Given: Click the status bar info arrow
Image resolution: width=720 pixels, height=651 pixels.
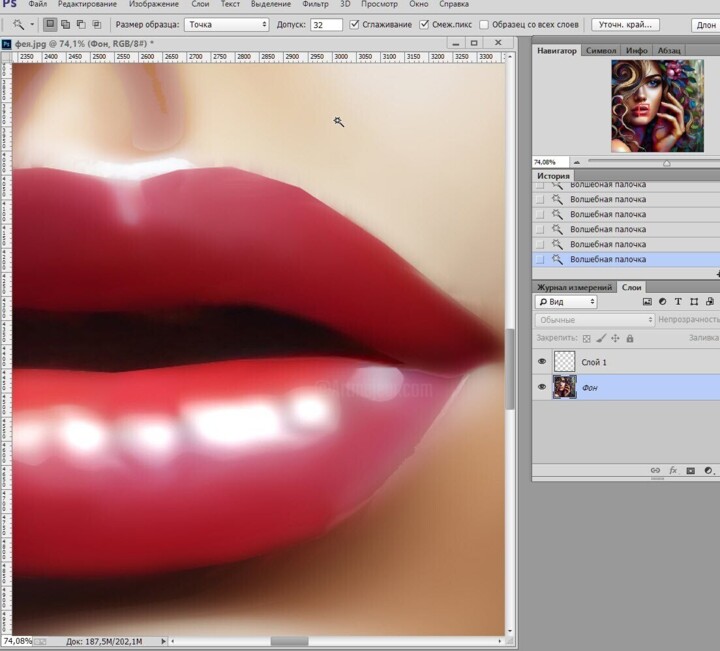Looking at the screenshot, I should pos(163,641).
